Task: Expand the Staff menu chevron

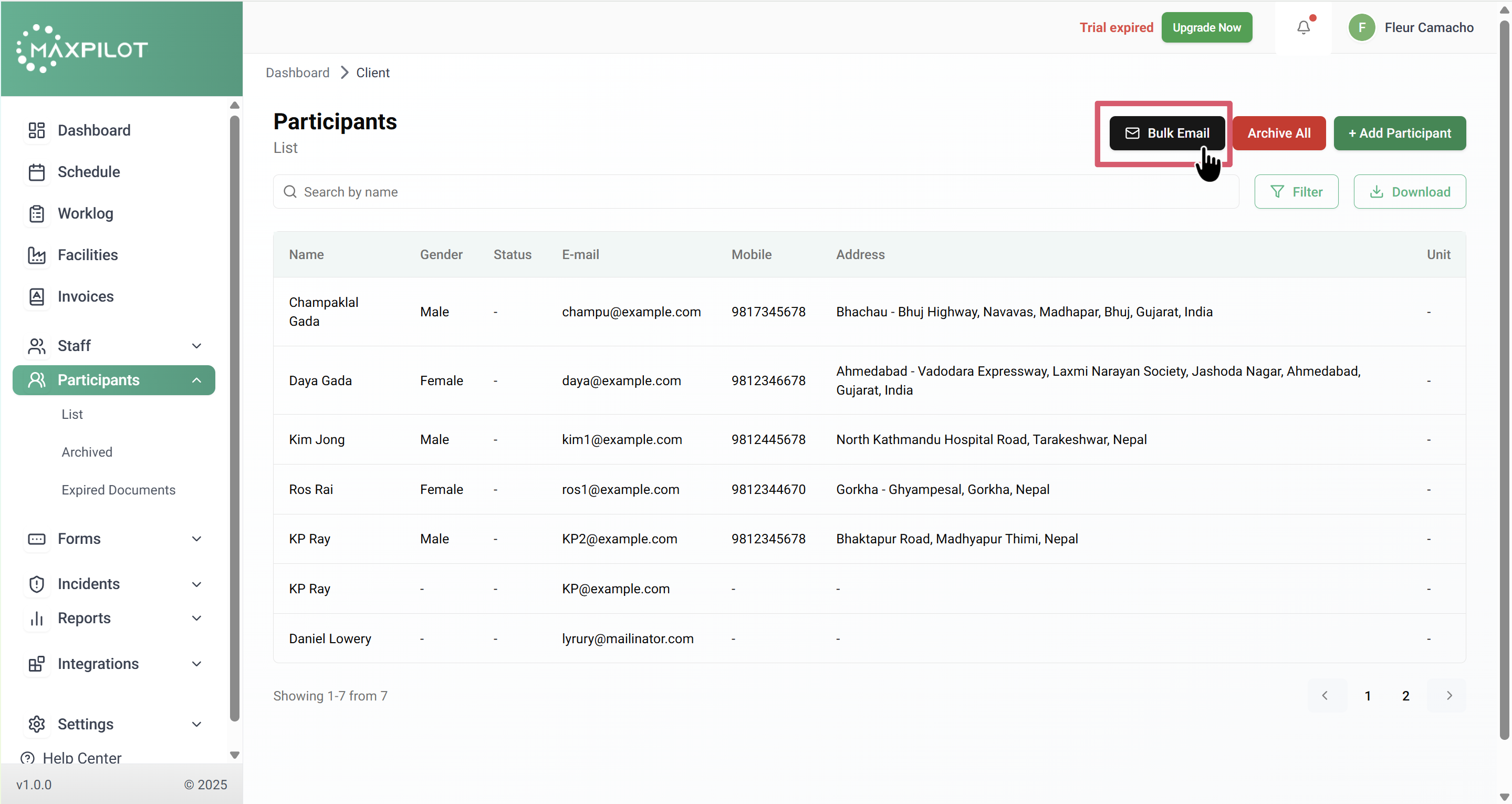Action: click(196, 346)
